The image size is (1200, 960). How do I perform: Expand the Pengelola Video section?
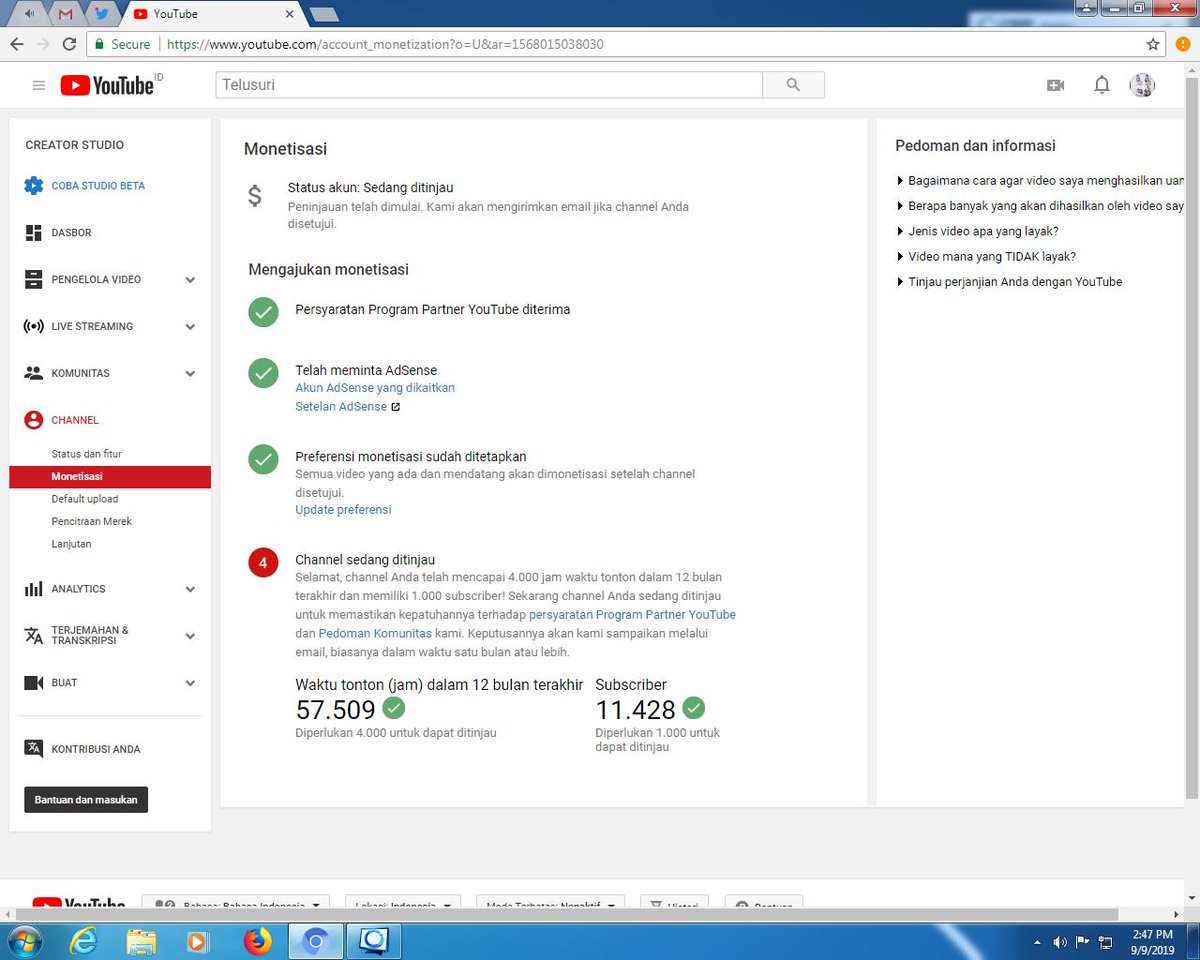point(190,280)
